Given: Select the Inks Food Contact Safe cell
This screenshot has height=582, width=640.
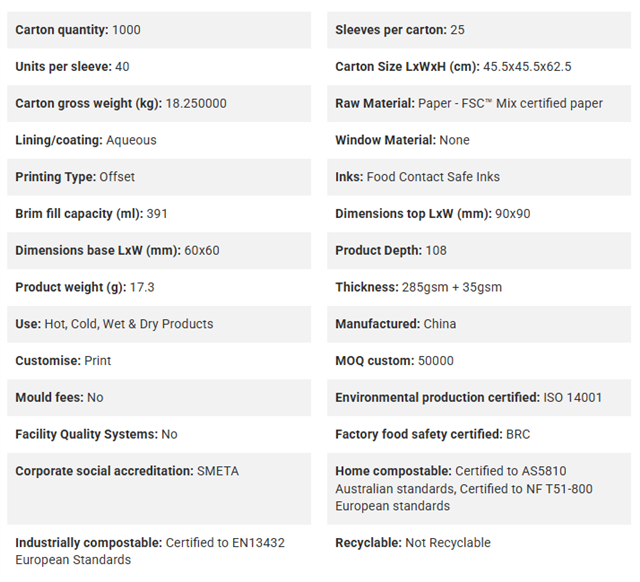Looking at the screenshot, I should point(479,177).
